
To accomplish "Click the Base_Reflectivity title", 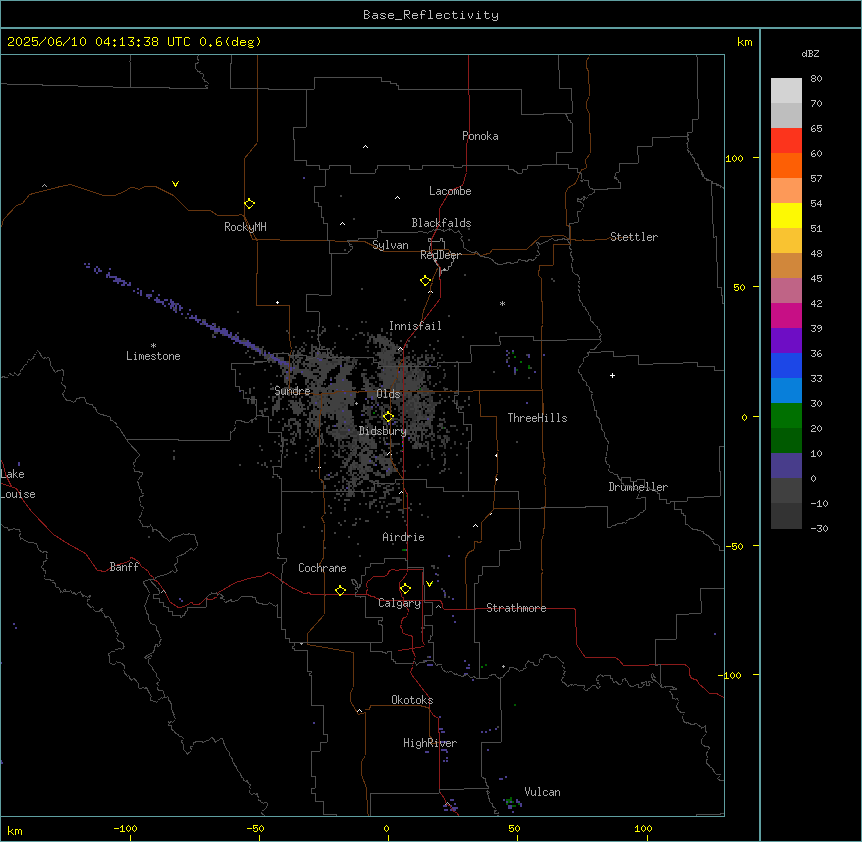I will (431, 15).
